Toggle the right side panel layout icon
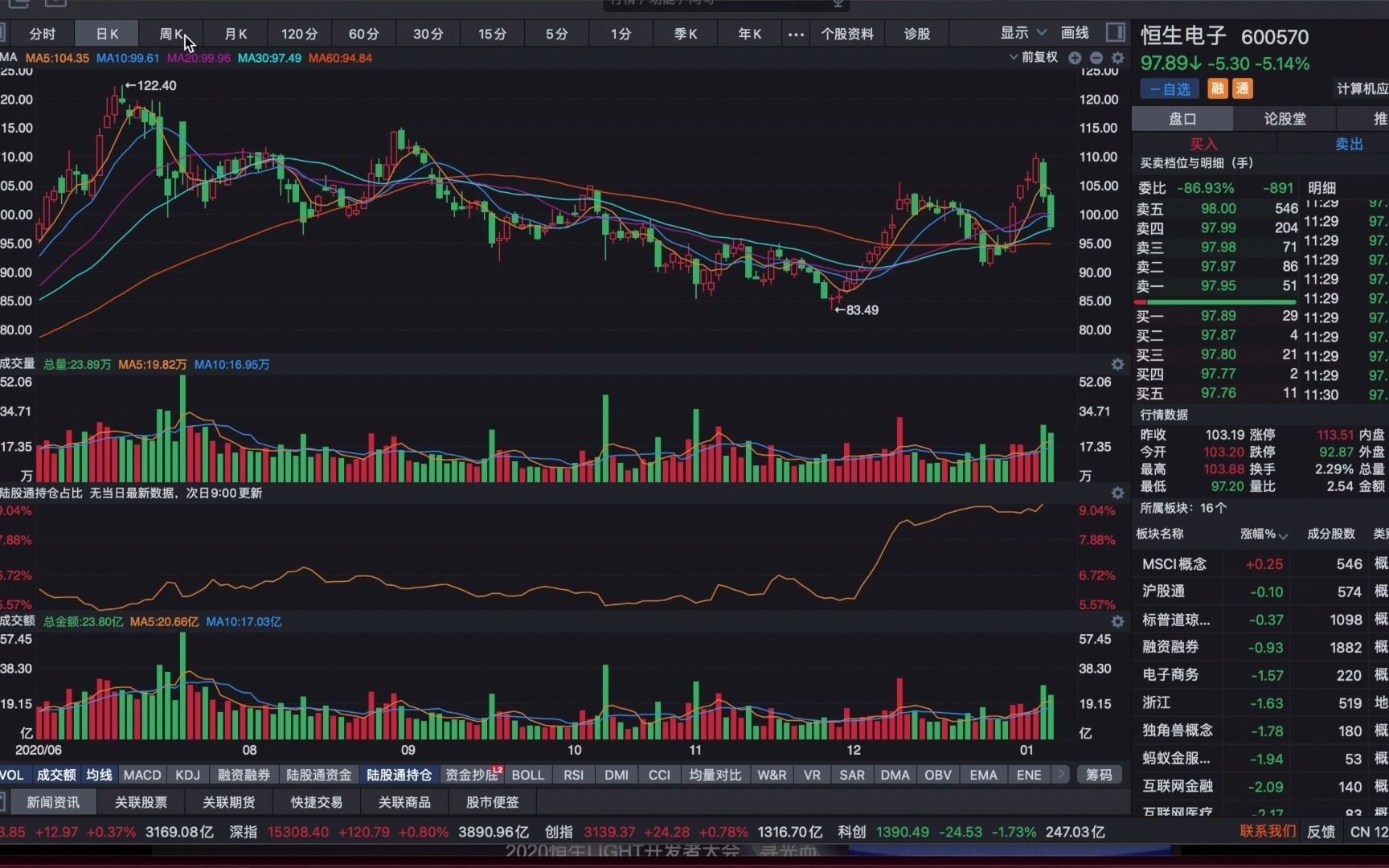Screen dimensions: 1389x868 1115,32
